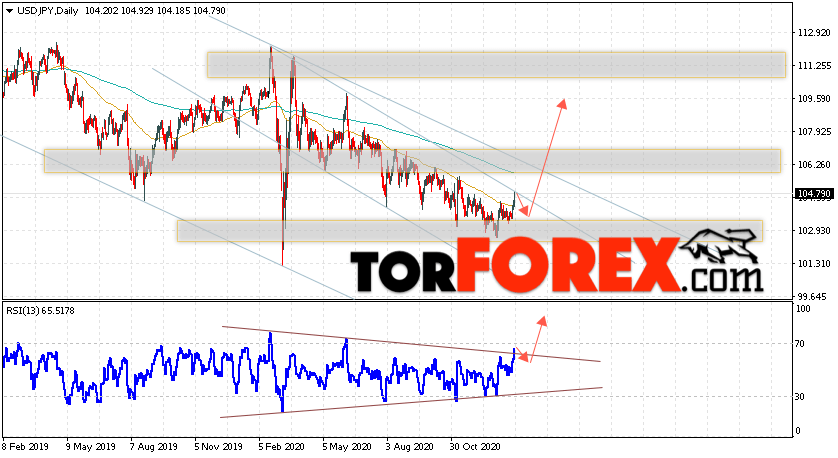
Task: Click price axis label 99.645
Action: pos(812,296)
